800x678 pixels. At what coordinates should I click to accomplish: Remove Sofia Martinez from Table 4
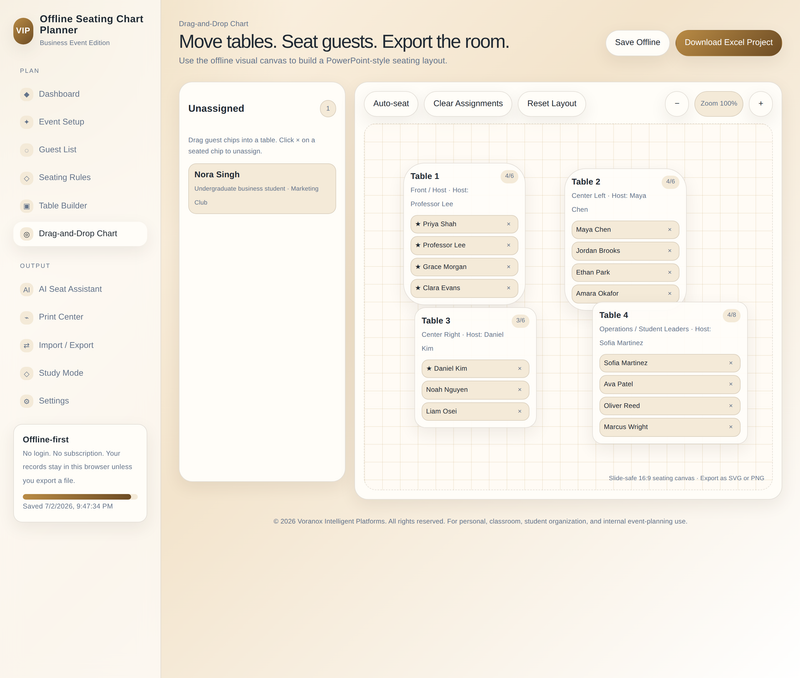pyautogui.click(x=731, y=363)
